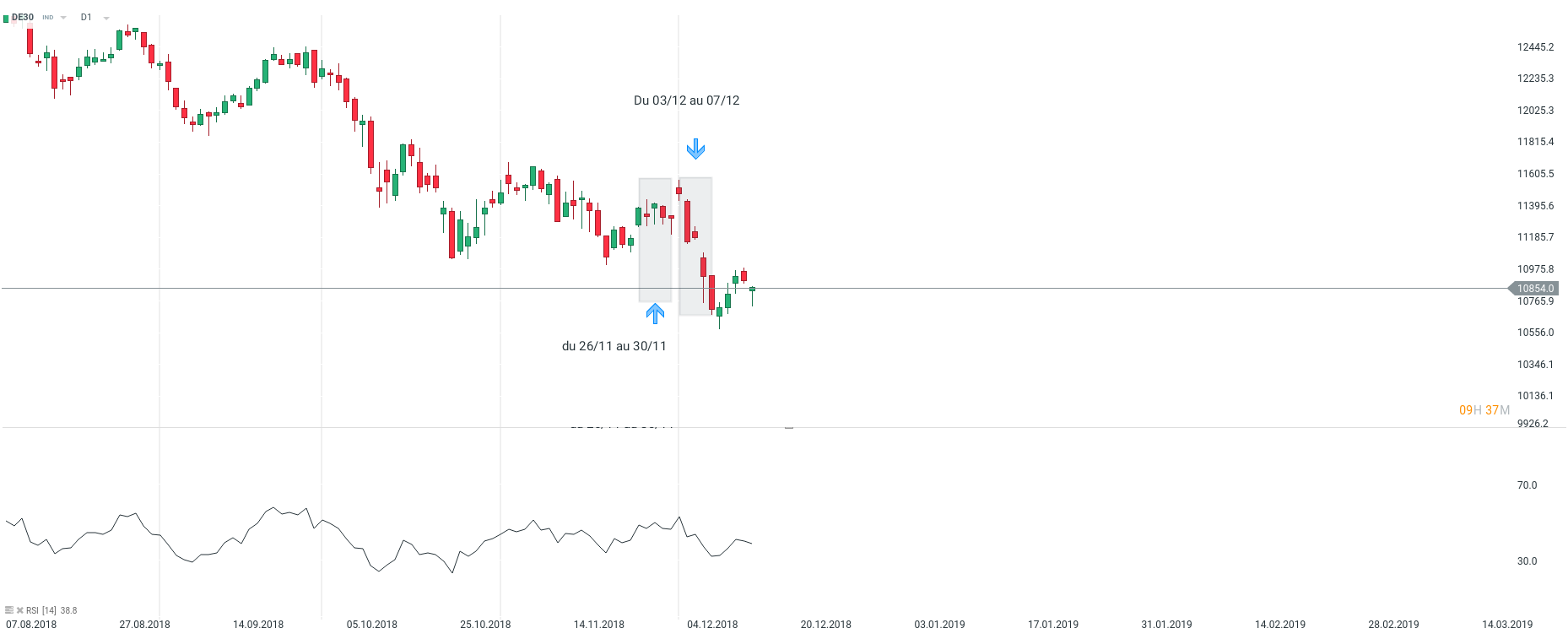Click the 04.12.2018 date on time axis
This screenshot has height=639, width=1568.
(712, 625)
